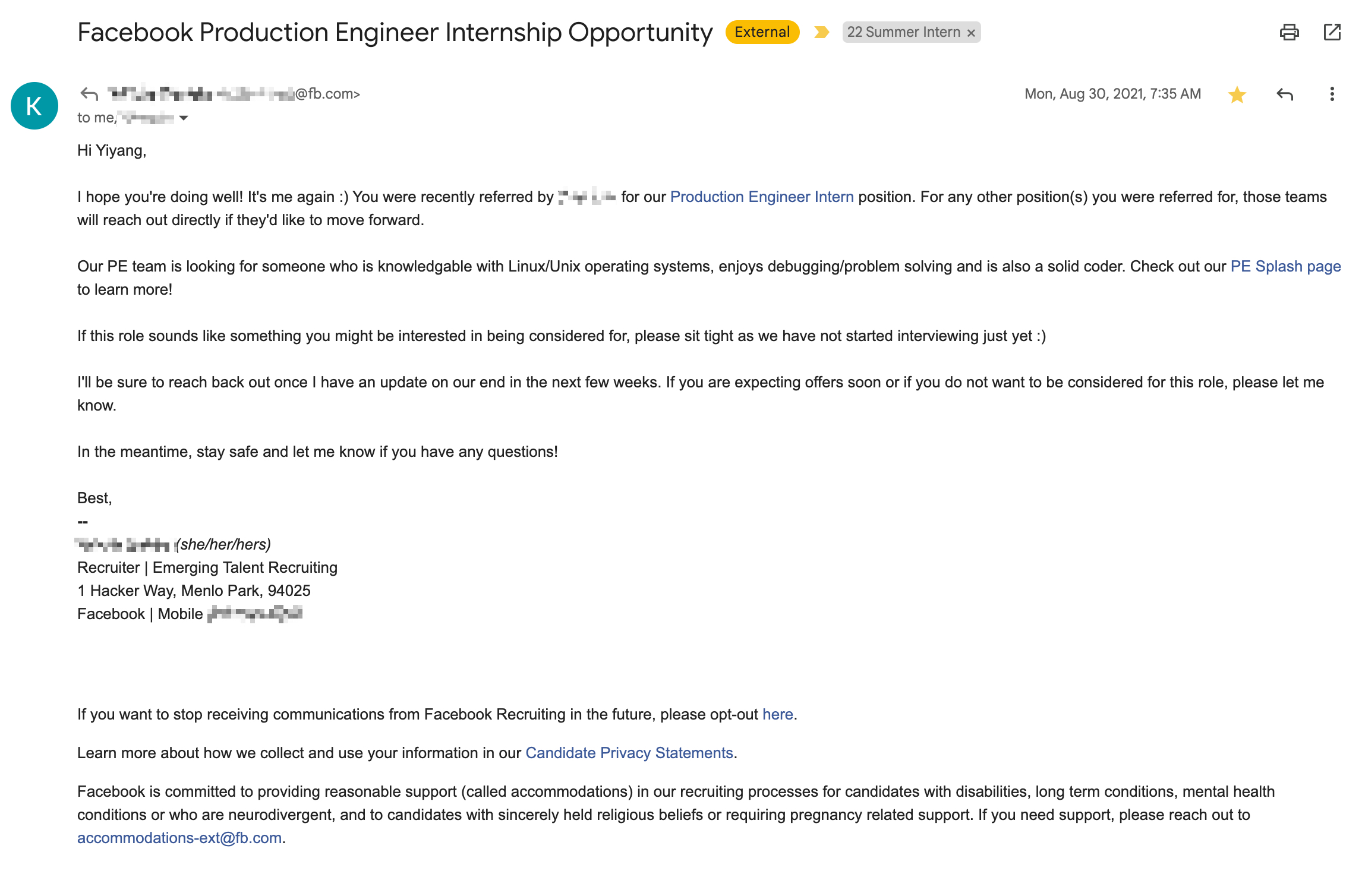Image resolution: width=1362 pixels, height=896 pixels.
Task: Click the yellow importance marker icon
Action: tap(821, 32)
